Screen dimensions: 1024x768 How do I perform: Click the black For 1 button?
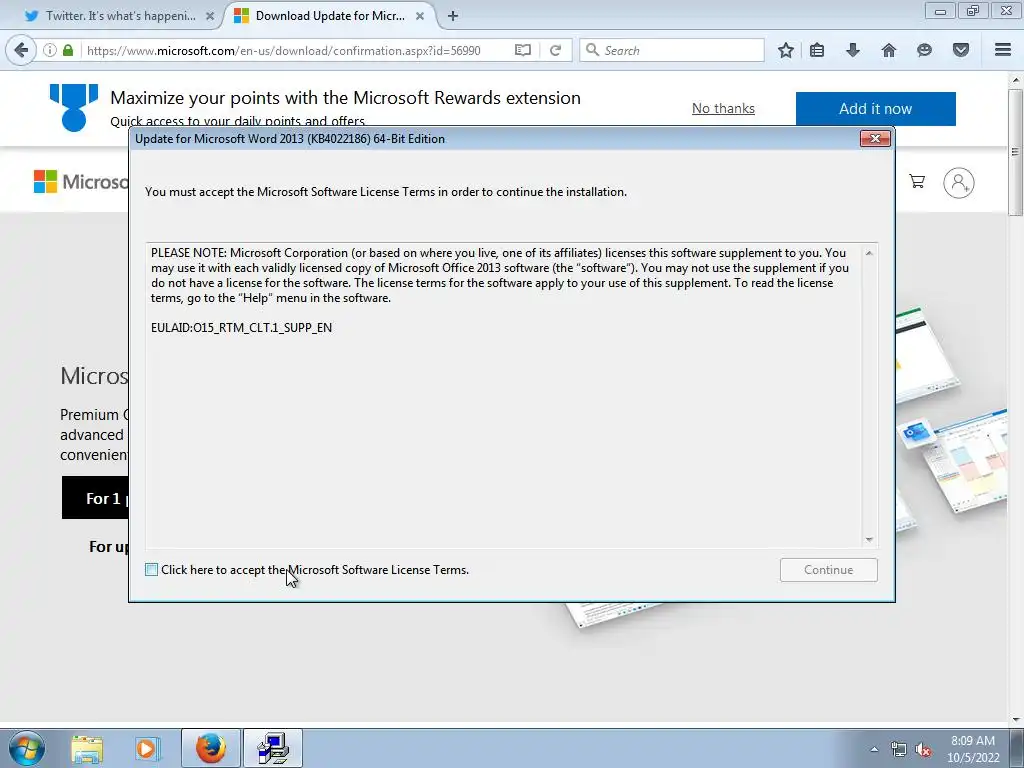click(95, 498)
